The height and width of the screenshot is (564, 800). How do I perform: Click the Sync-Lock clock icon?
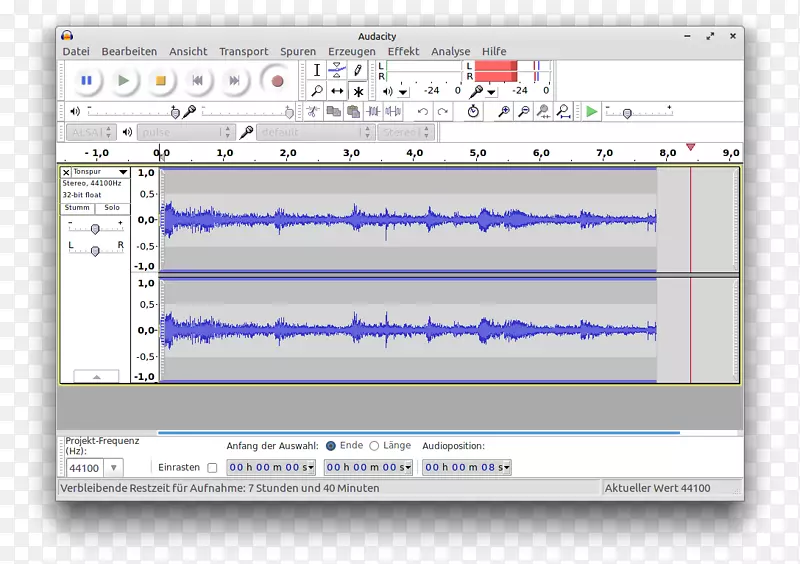pyautogui.click(x=473, y=111)
